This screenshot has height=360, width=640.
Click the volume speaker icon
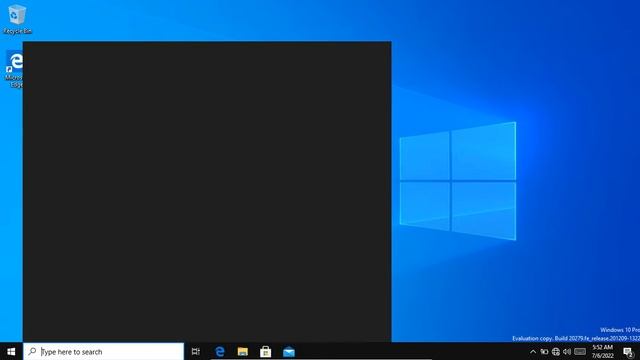[567, 351]
